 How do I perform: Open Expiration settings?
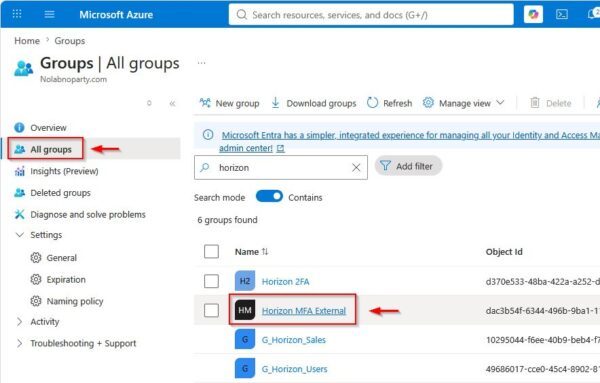(66, 280)
